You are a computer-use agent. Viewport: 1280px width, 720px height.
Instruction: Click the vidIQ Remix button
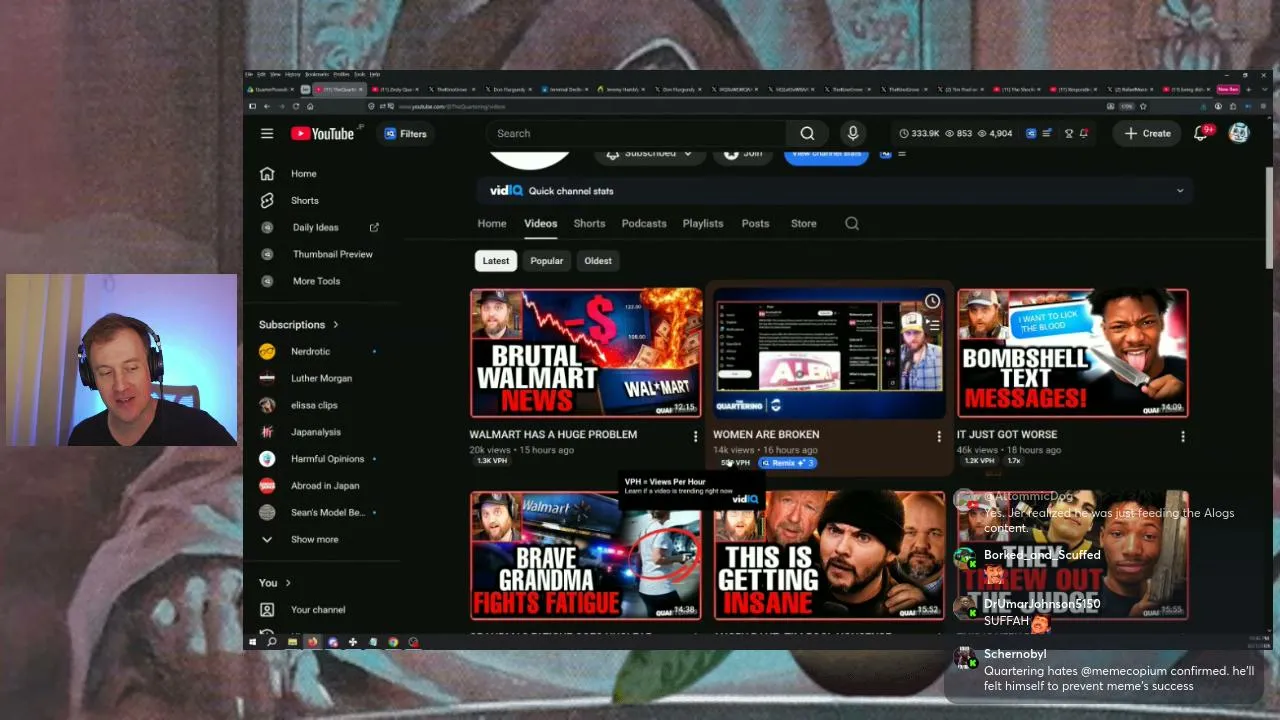[x=788, y=463]
